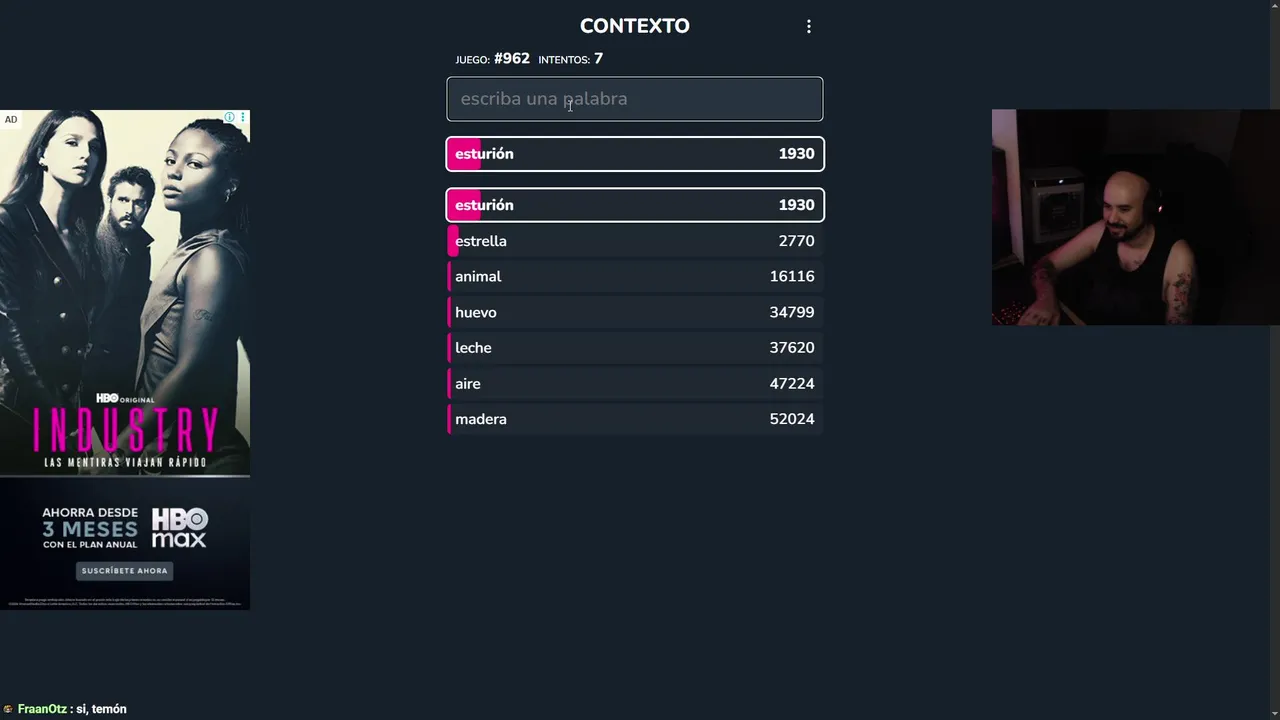Click the ad info icon
The image size is (1280, 720).
(229, 118)
